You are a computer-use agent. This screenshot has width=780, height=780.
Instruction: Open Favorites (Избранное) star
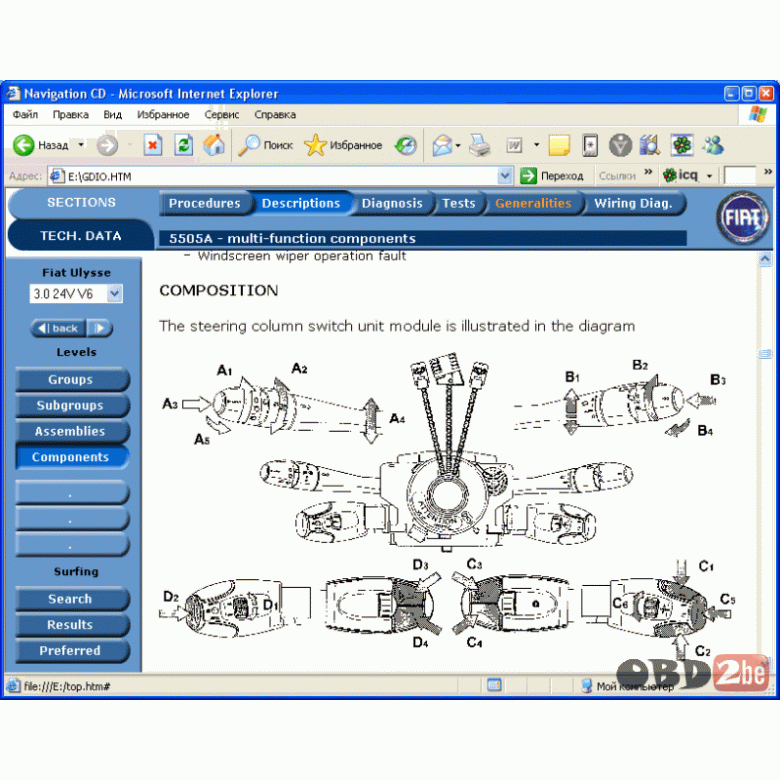[315, 145]
